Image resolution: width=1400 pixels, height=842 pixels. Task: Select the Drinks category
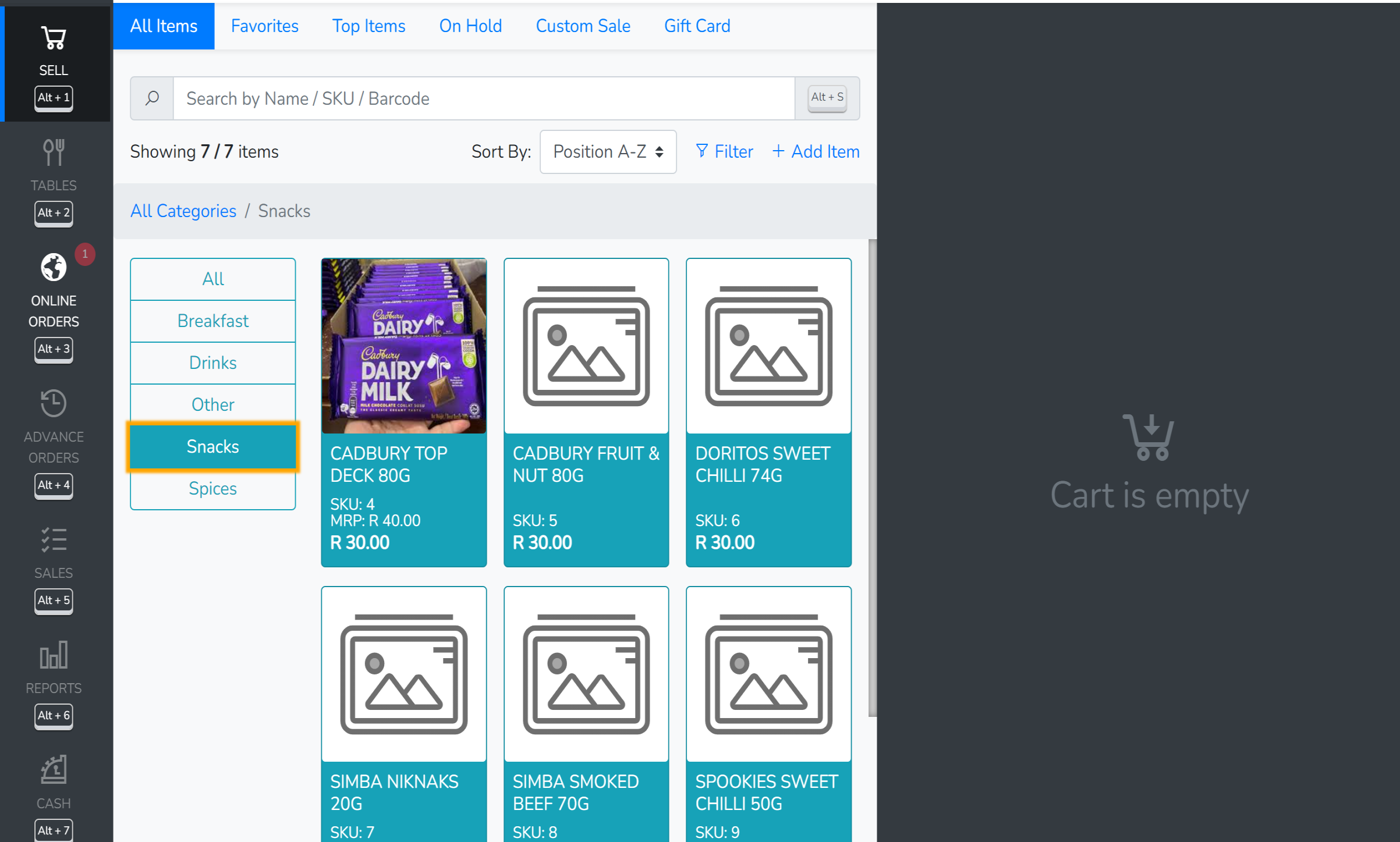click(213, 363)
